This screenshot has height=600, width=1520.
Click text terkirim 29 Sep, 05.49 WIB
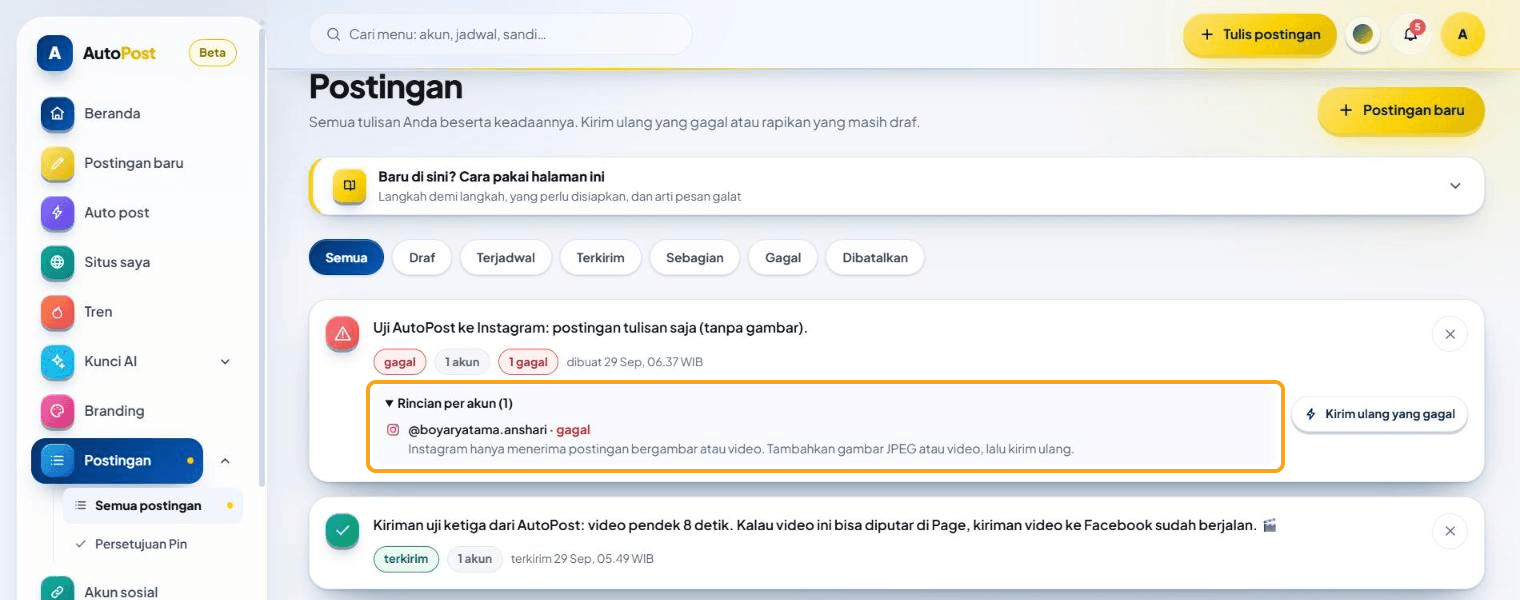click(582, 559)
